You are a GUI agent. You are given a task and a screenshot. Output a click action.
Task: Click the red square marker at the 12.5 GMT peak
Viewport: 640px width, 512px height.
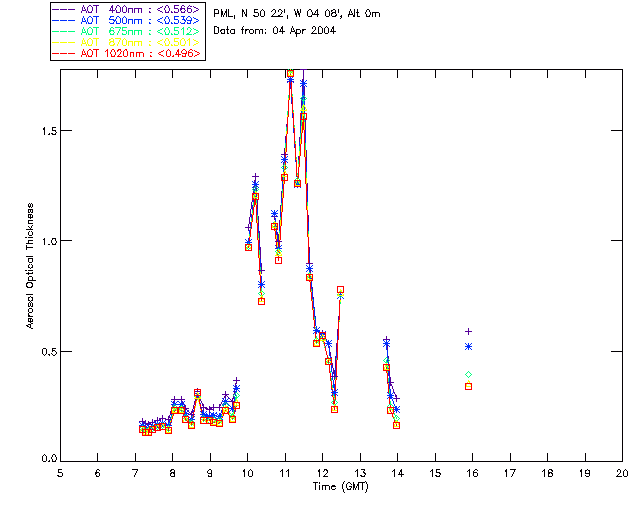click(340, 290)
